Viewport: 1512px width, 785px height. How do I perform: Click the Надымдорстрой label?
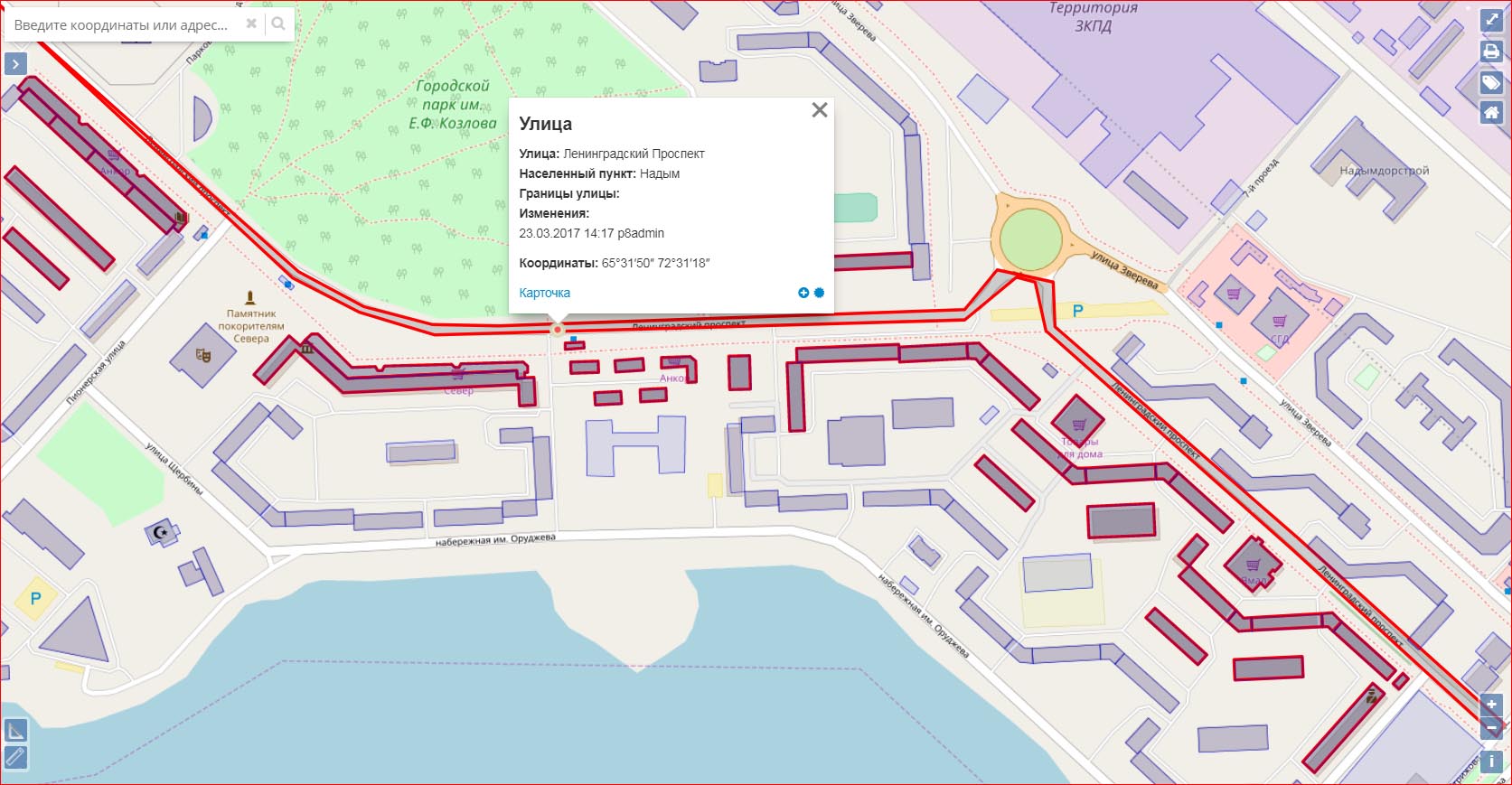click(x=1385, y=171)
